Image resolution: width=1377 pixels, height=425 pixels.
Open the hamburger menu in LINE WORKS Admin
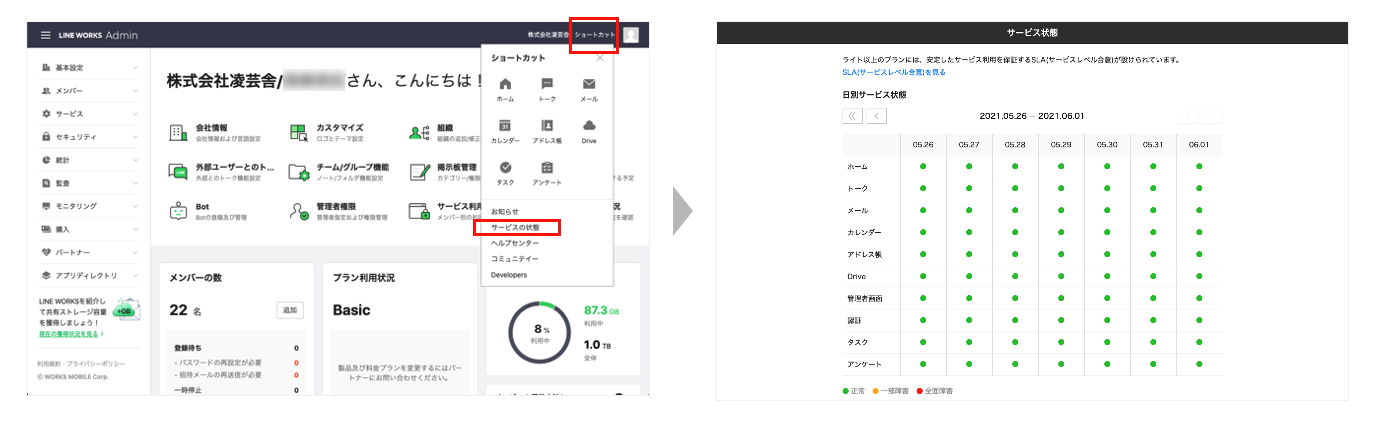click(x=45, y=35)
